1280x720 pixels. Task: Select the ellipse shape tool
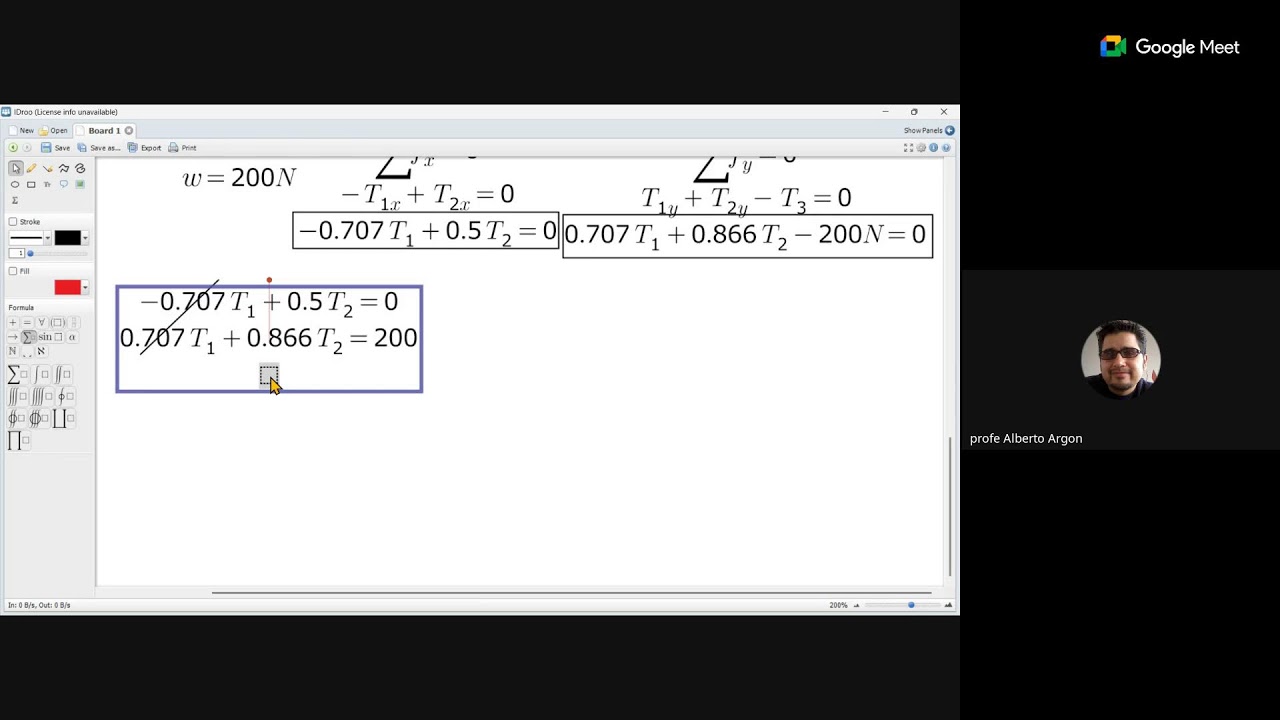pos(15,184)
